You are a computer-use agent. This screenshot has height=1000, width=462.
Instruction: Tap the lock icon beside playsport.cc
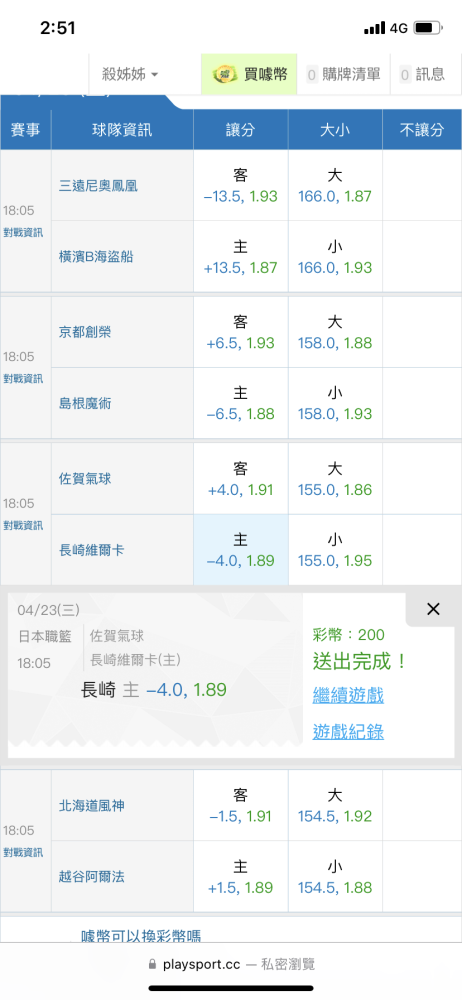pyautogui.click(x=152, y=964)
